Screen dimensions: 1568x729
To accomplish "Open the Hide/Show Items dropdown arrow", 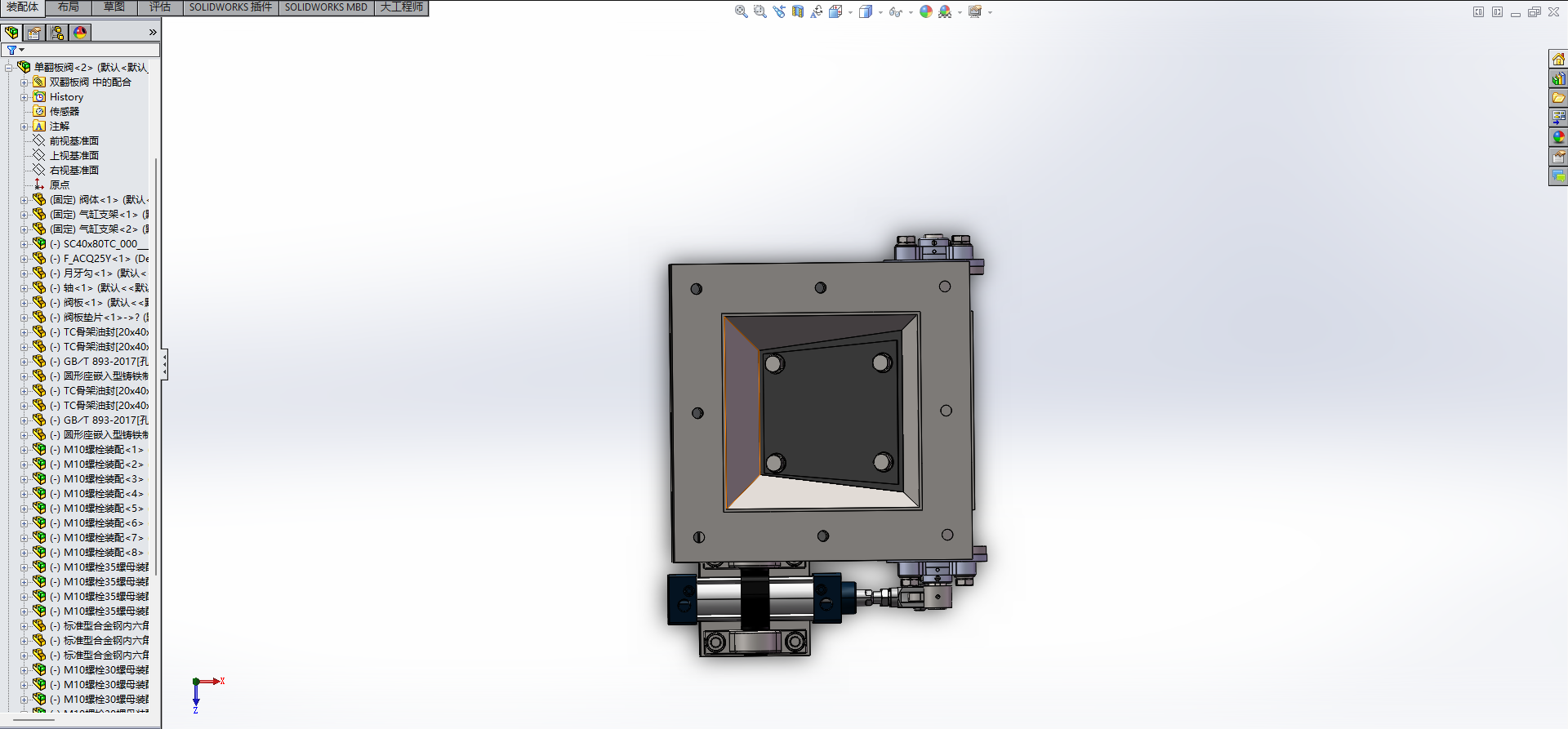I will coord(911,12).
